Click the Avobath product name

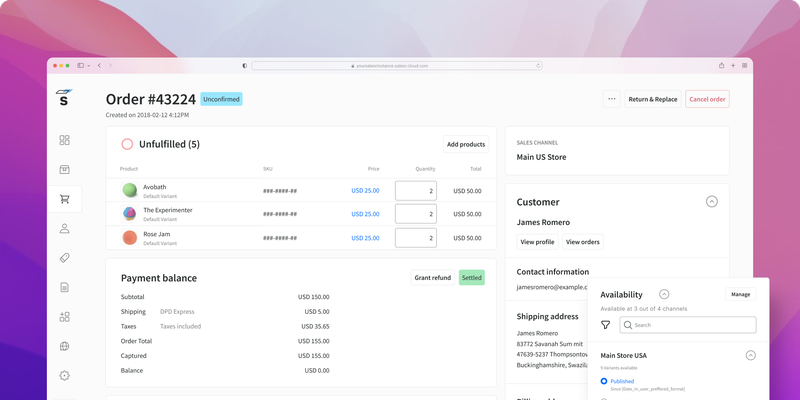[155, 187]
